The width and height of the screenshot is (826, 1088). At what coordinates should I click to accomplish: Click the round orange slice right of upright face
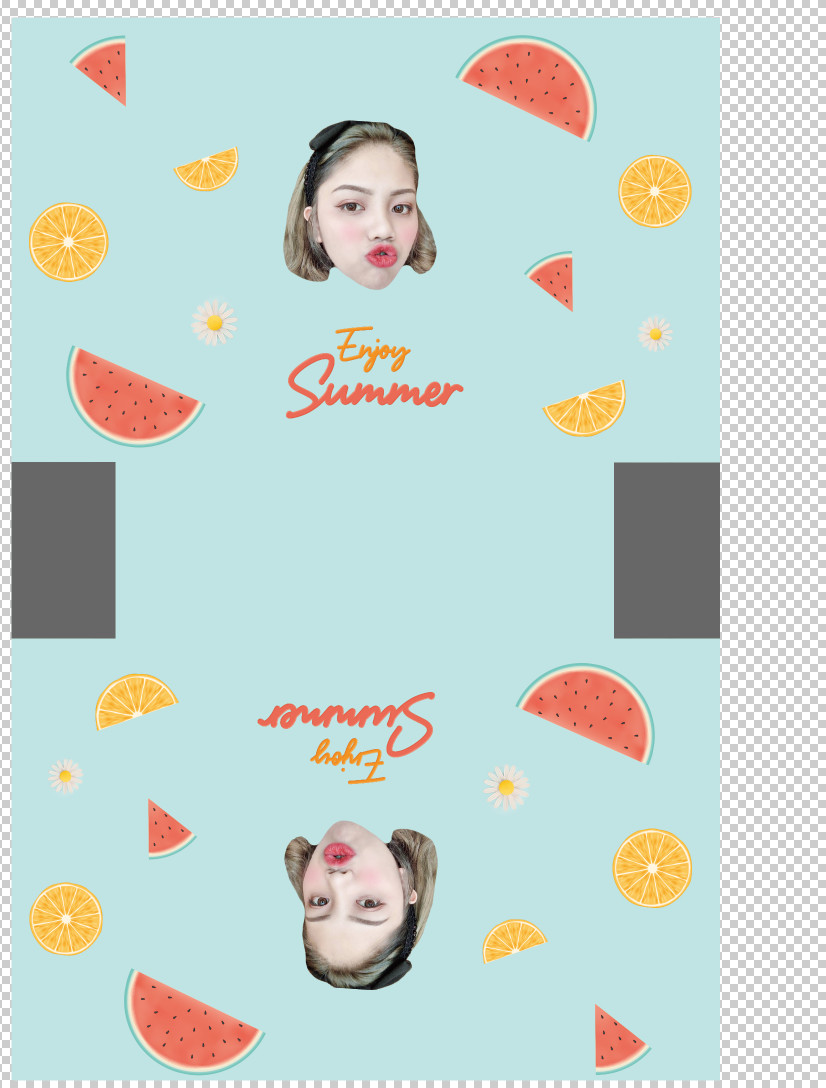pyautogui.click(x=654, y=191)
